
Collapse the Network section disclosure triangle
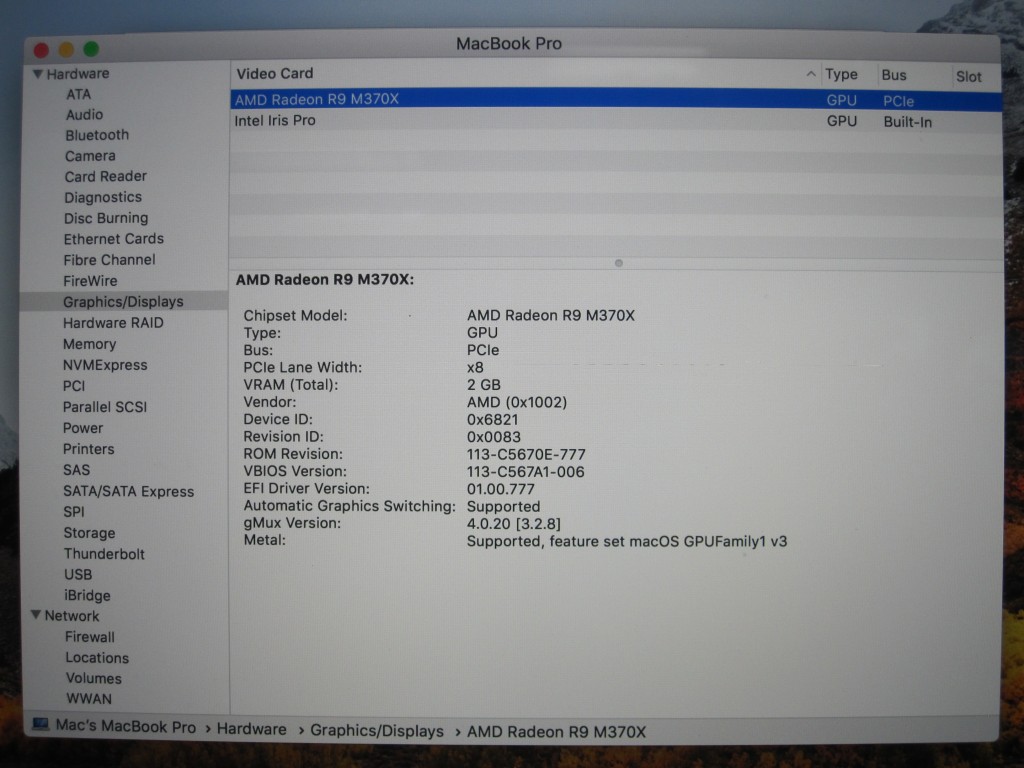click(x=37, y=615)
